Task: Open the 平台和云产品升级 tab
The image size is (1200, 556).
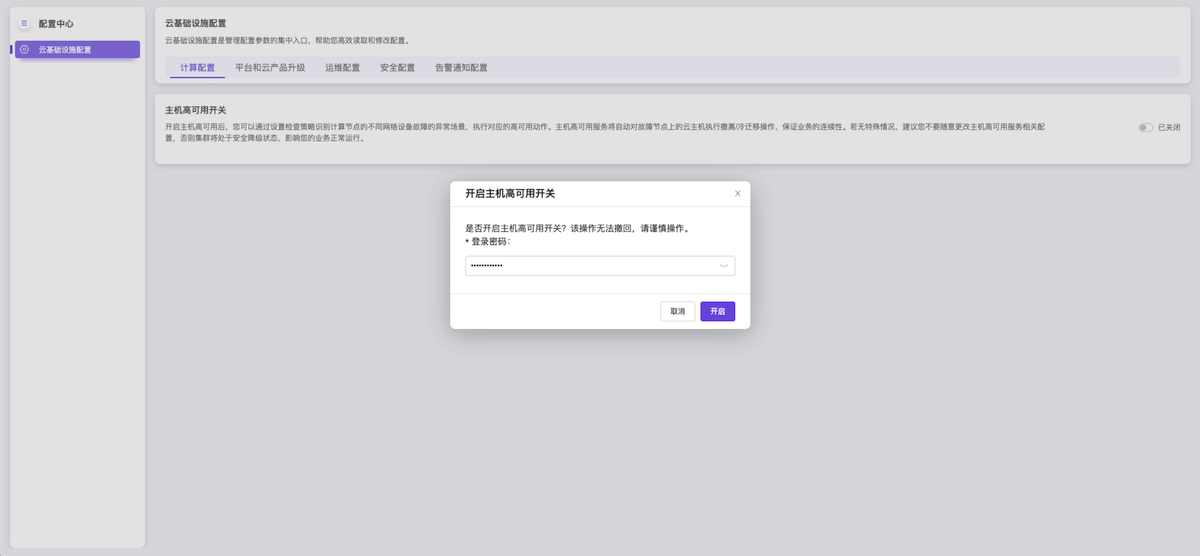Action: (x=270, y=68)
